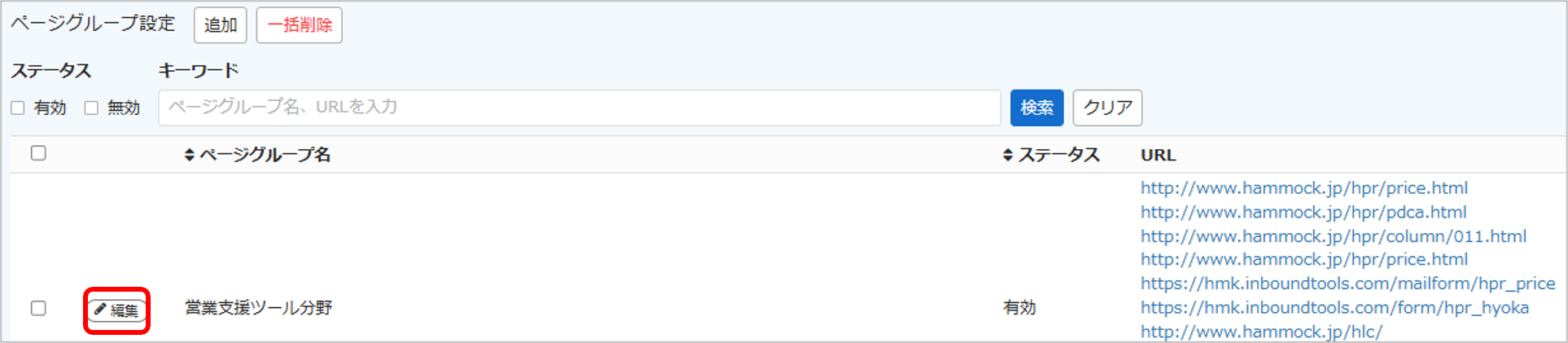Open the hpr/column/011.html link

point(1334,236)
